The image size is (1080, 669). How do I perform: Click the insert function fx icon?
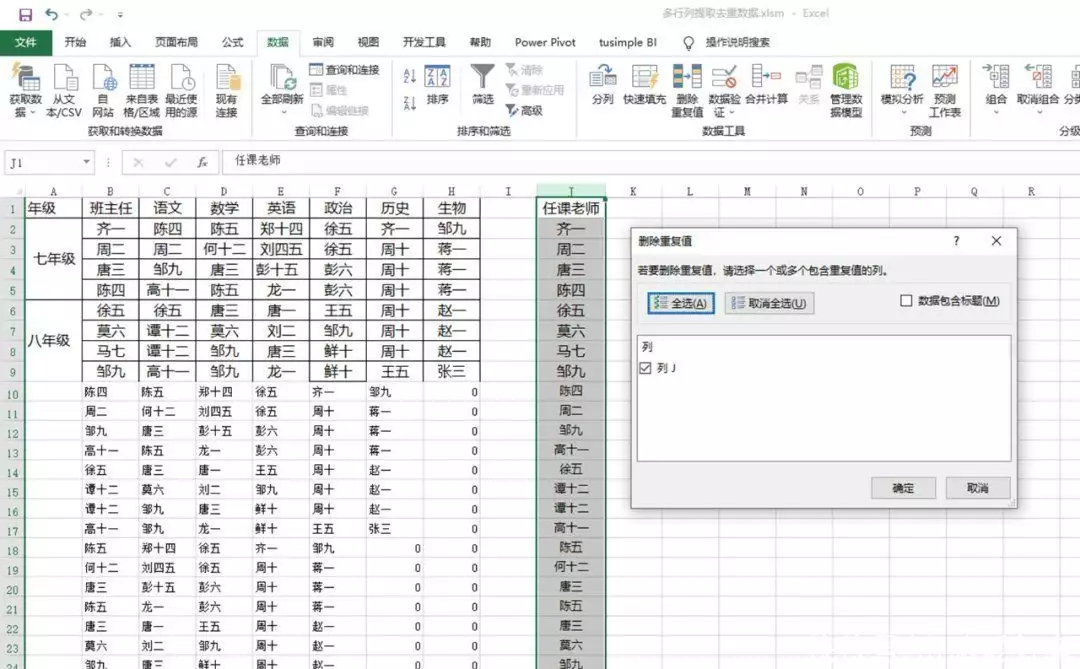(x=202, y=163)
